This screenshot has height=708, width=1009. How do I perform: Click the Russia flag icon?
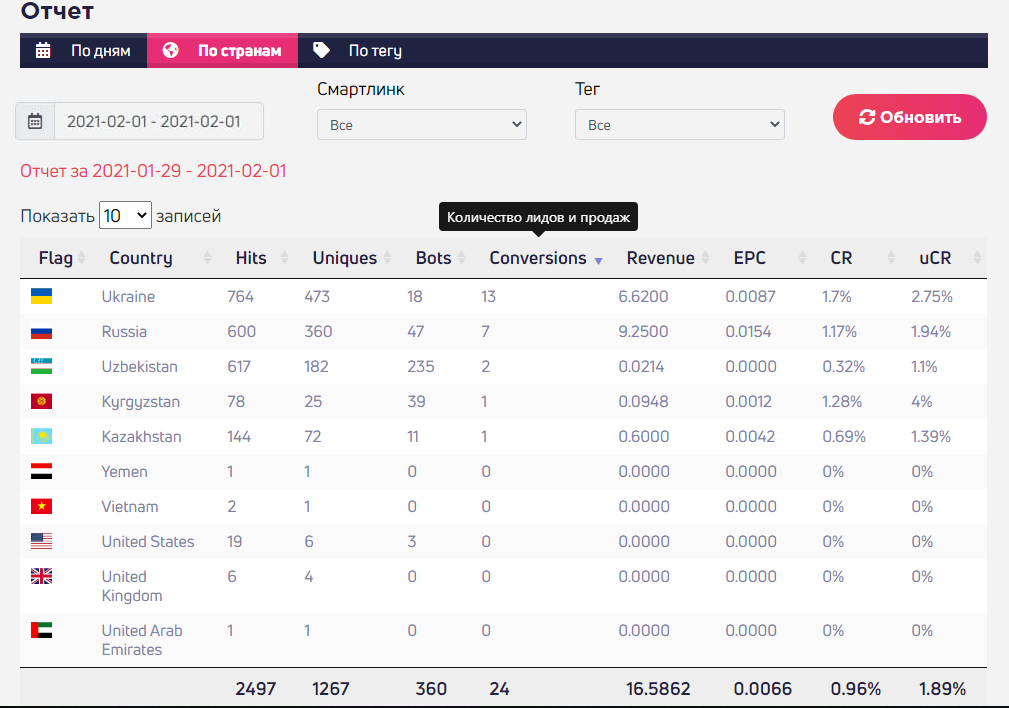click(x=41, y=331)
